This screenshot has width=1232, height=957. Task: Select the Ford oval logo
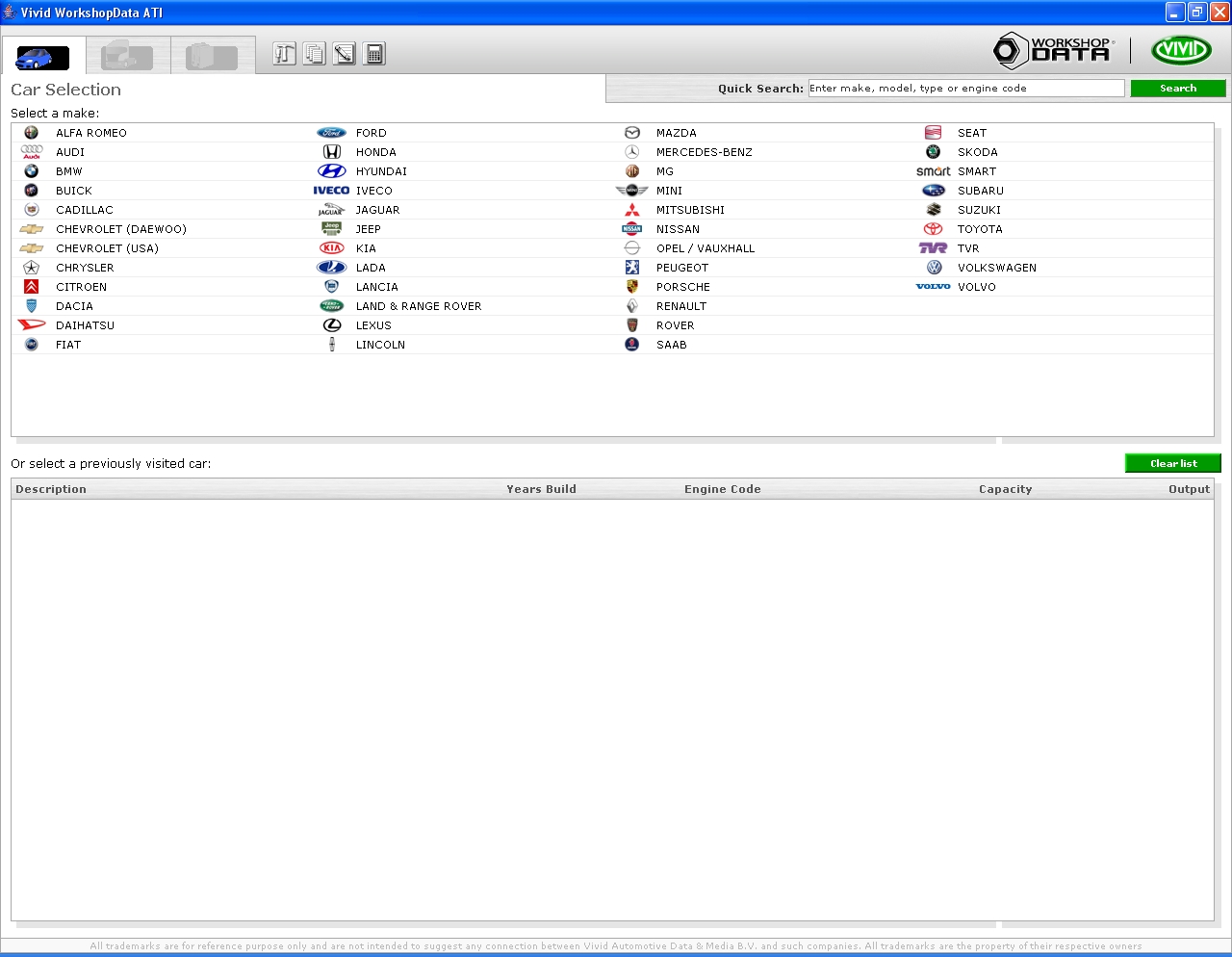[332, 133]
